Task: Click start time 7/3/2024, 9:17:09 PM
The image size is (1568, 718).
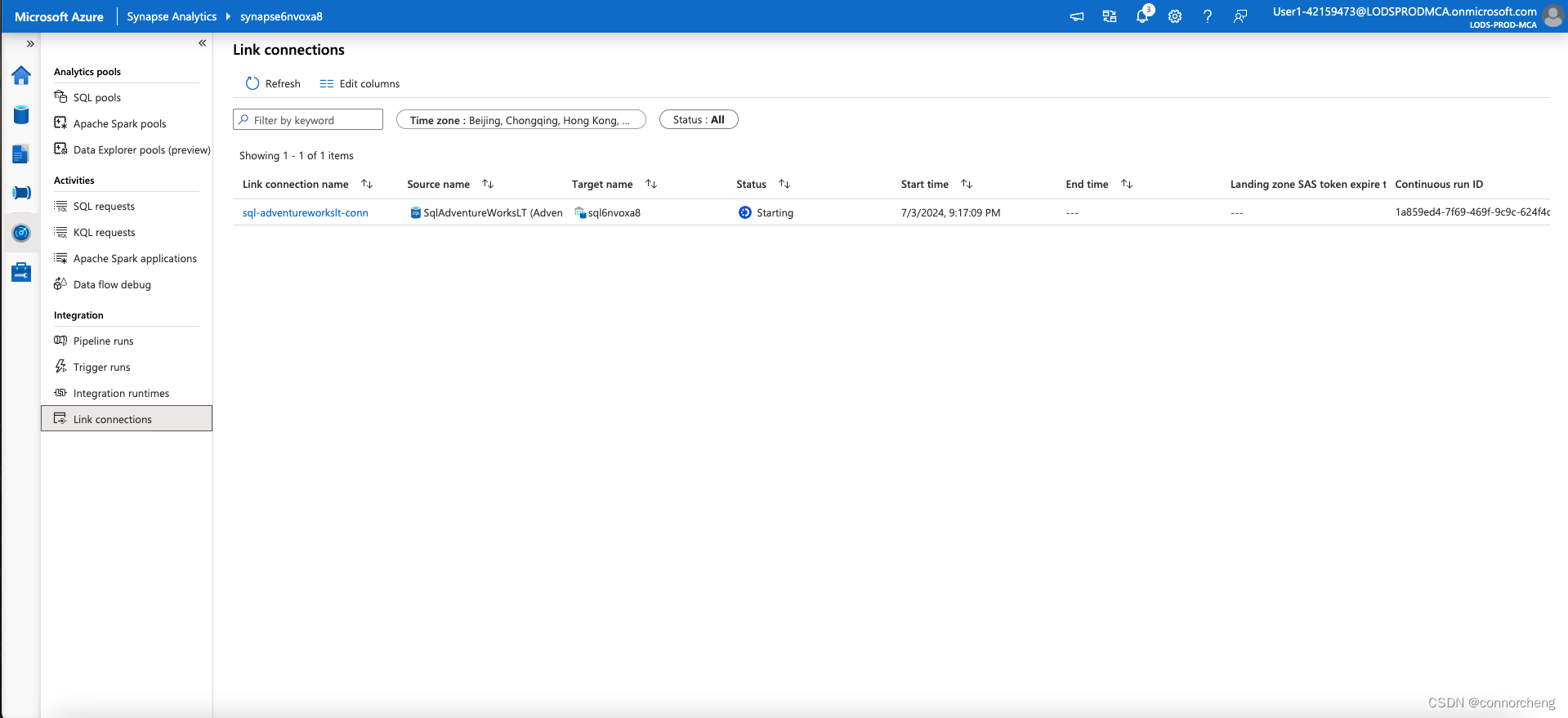Action: click(950, 212)
